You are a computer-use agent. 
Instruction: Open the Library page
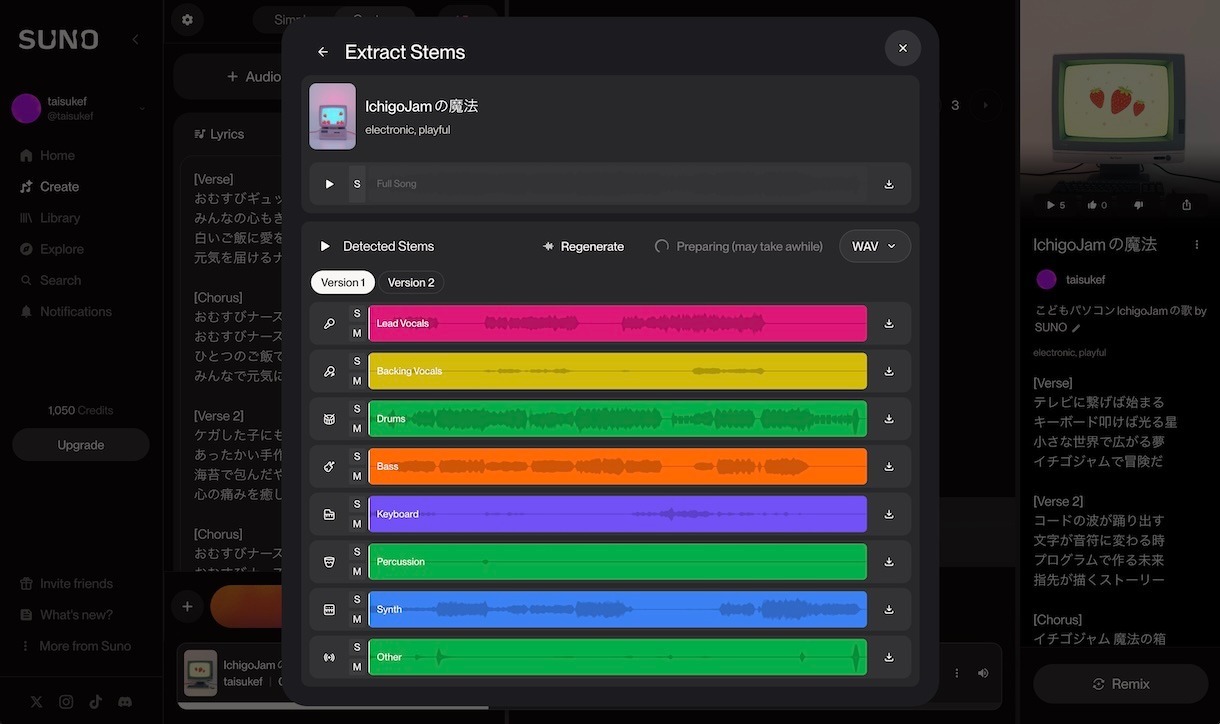pyautogui.click(x=50, y=218)
